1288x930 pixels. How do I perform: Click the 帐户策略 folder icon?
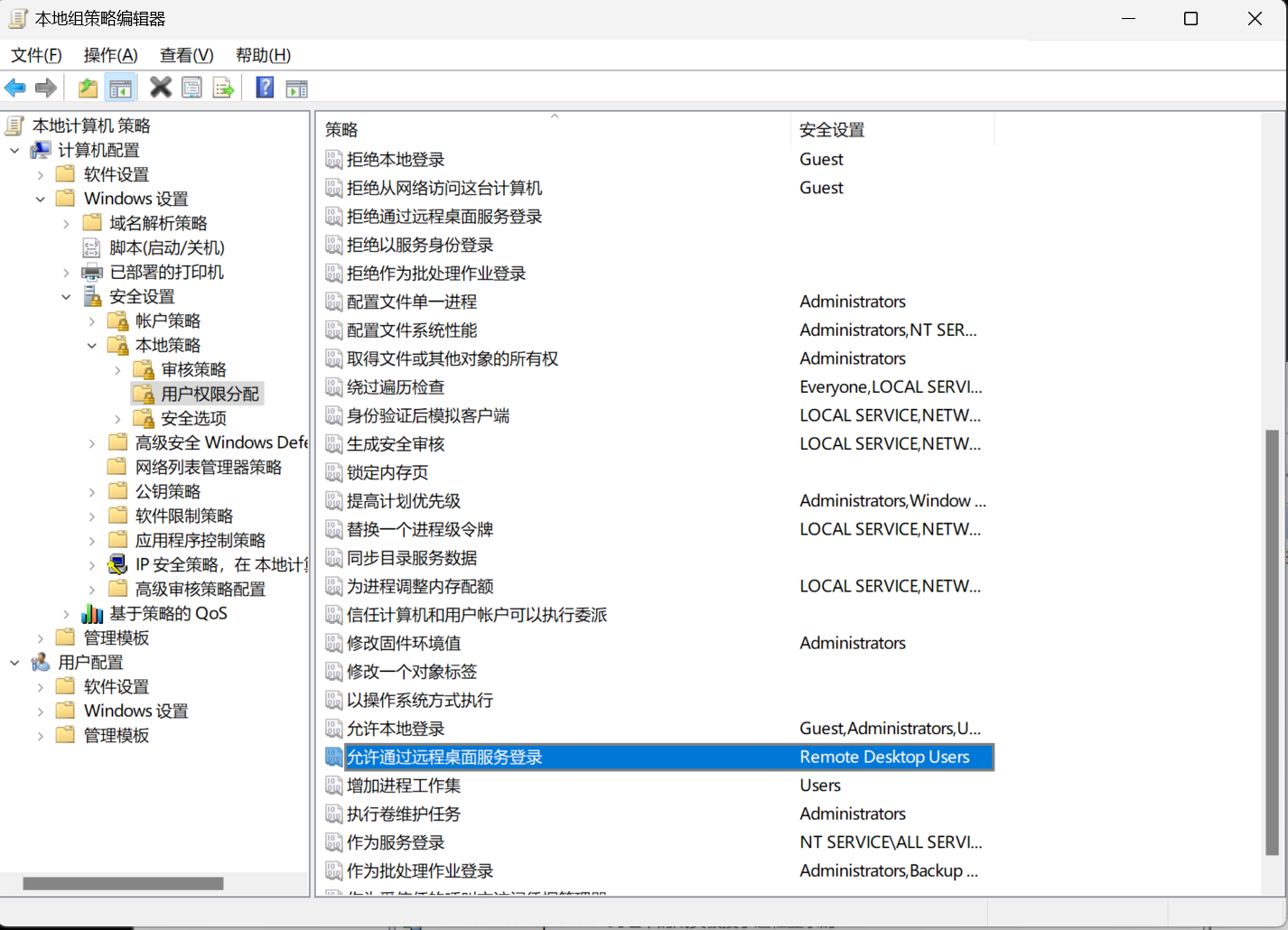coord(117,321)
